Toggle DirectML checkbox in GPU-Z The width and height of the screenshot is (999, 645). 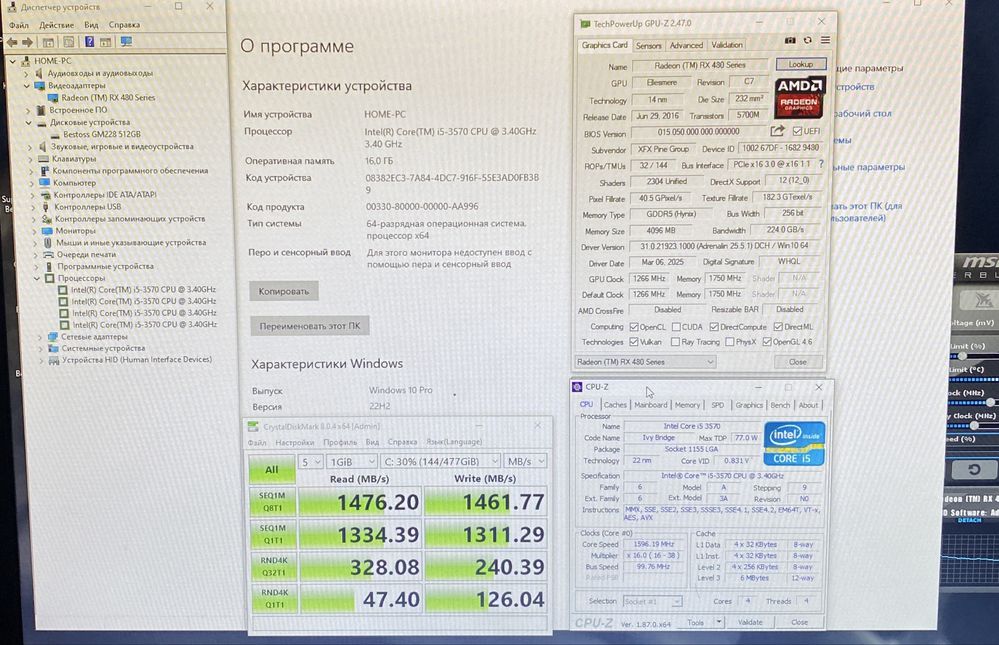(x=778, y=327)
